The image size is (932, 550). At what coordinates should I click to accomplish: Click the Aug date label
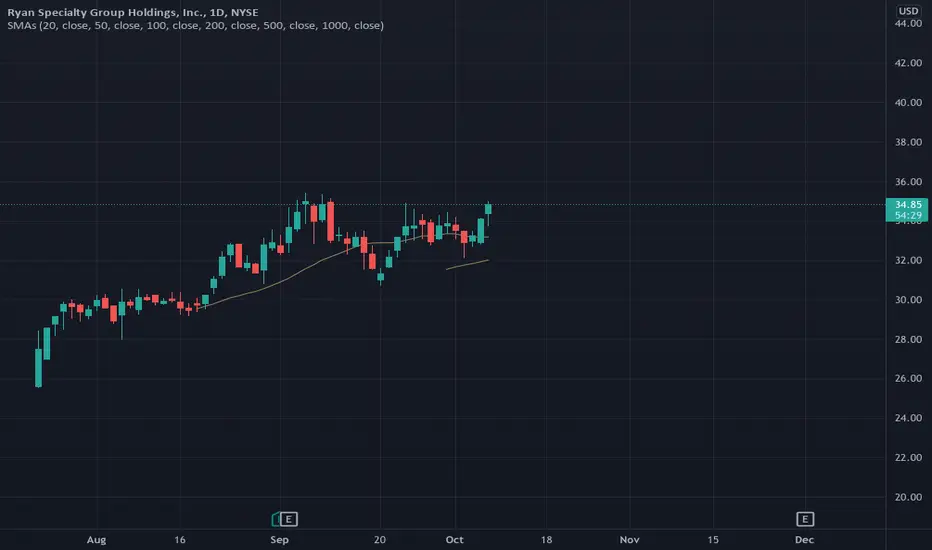(x=96, y=540)
